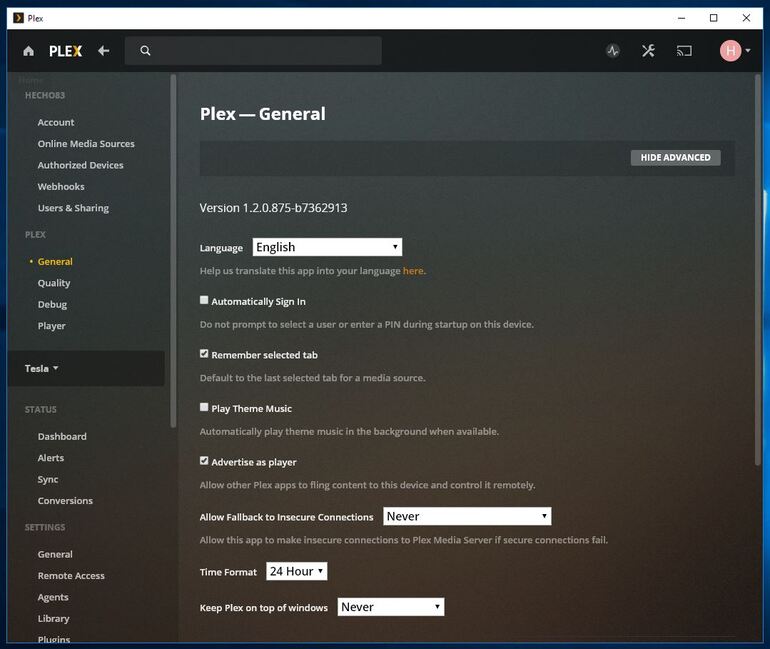Click the Plex app icon in title bar
Image resolution: width=770 pixels, height=649 pixels.
click(x=19, y=18)
